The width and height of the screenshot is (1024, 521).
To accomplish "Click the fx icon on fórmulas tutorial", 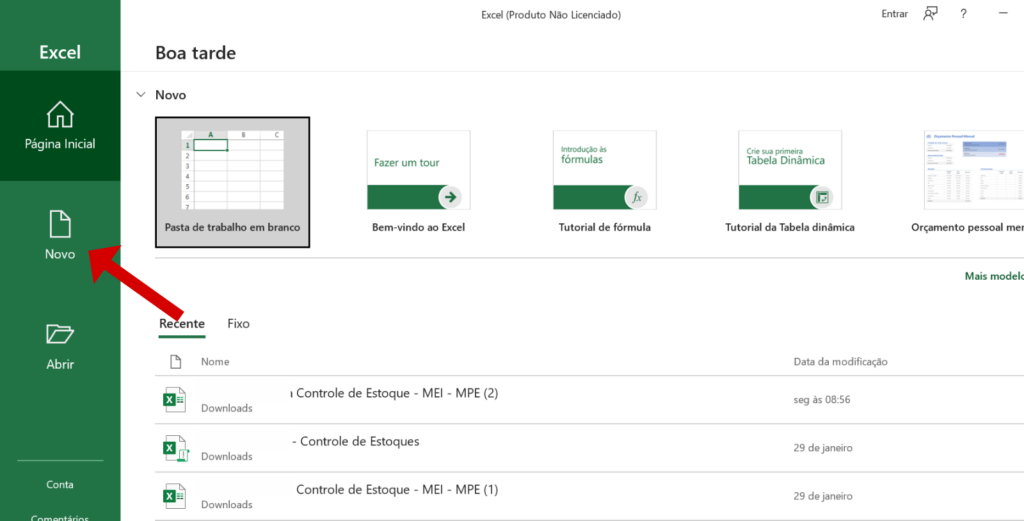I will [x=637, y=197].
